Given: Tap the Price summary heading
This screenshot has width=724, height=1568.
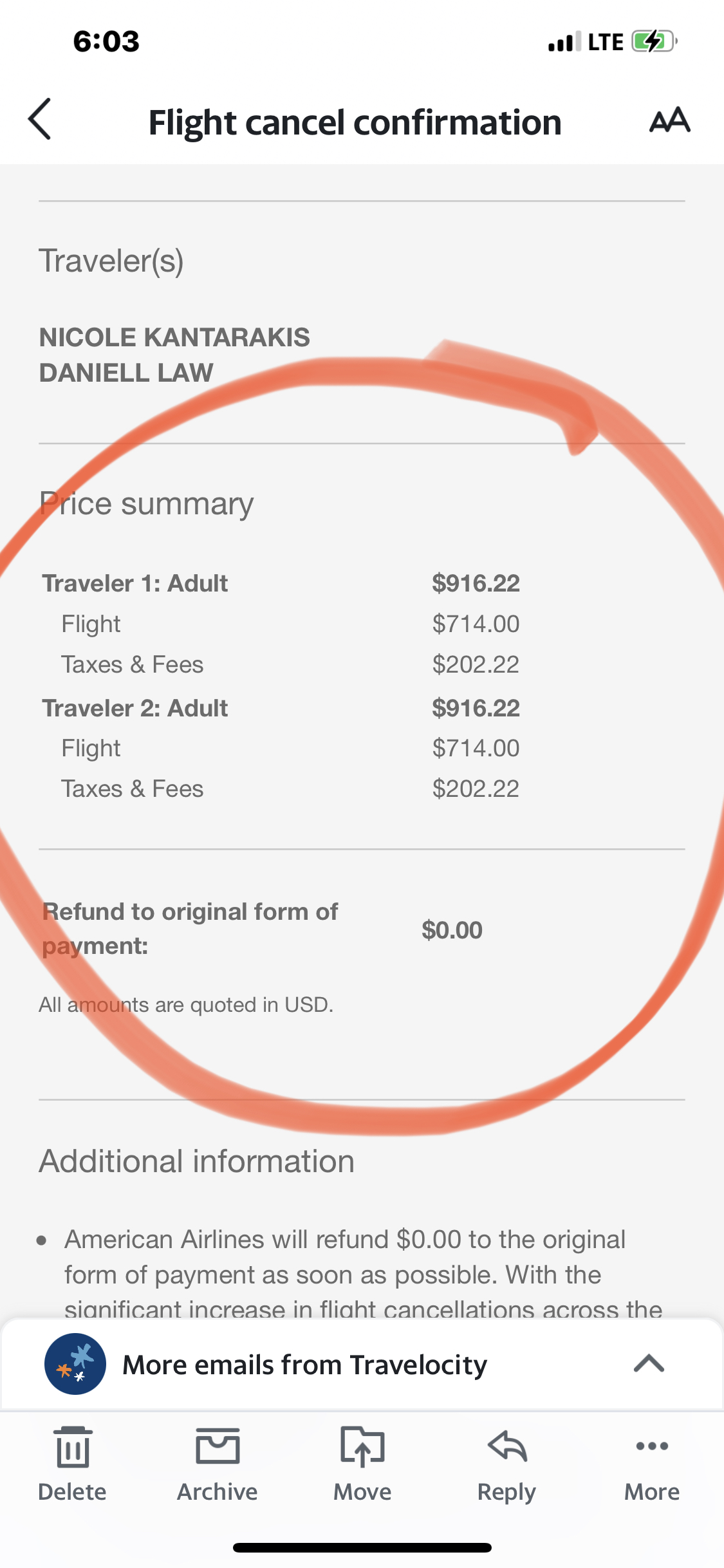Looking at the screenshot, I should [x=147, y=504].
